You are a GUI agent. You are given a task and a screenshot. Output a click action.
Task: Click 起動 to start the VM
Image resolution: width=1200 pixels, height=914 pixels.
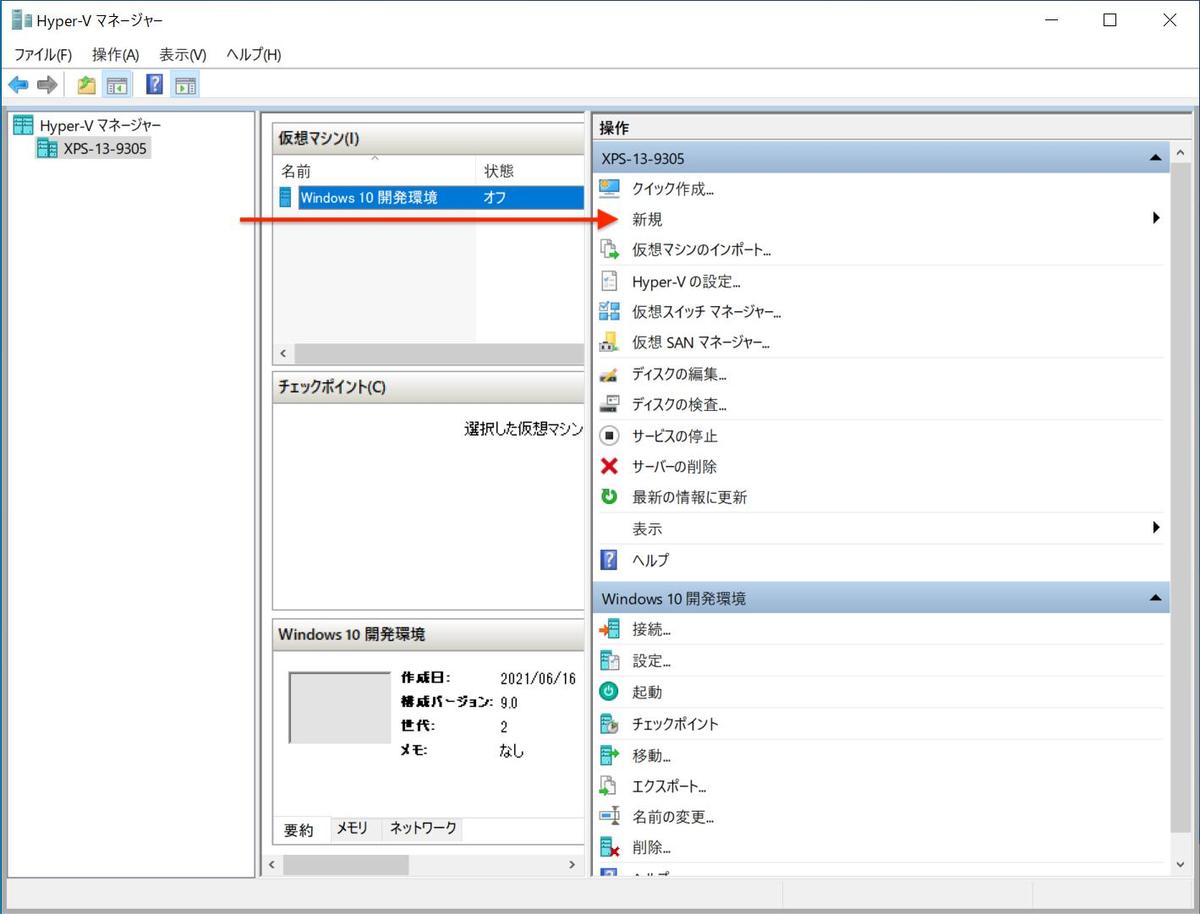pos(647,692)
